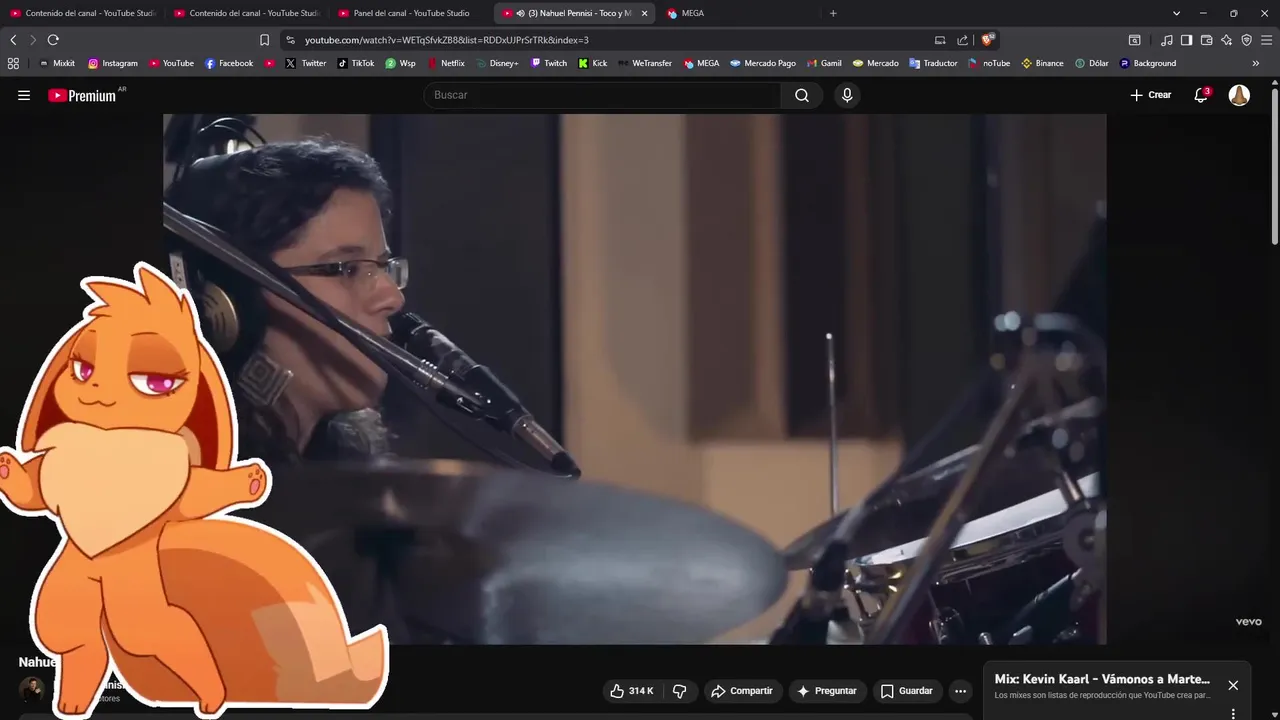This screenshot has width=1280, height=720.
Task: Open the Disney+ bookmark
Action: [497, 63]
